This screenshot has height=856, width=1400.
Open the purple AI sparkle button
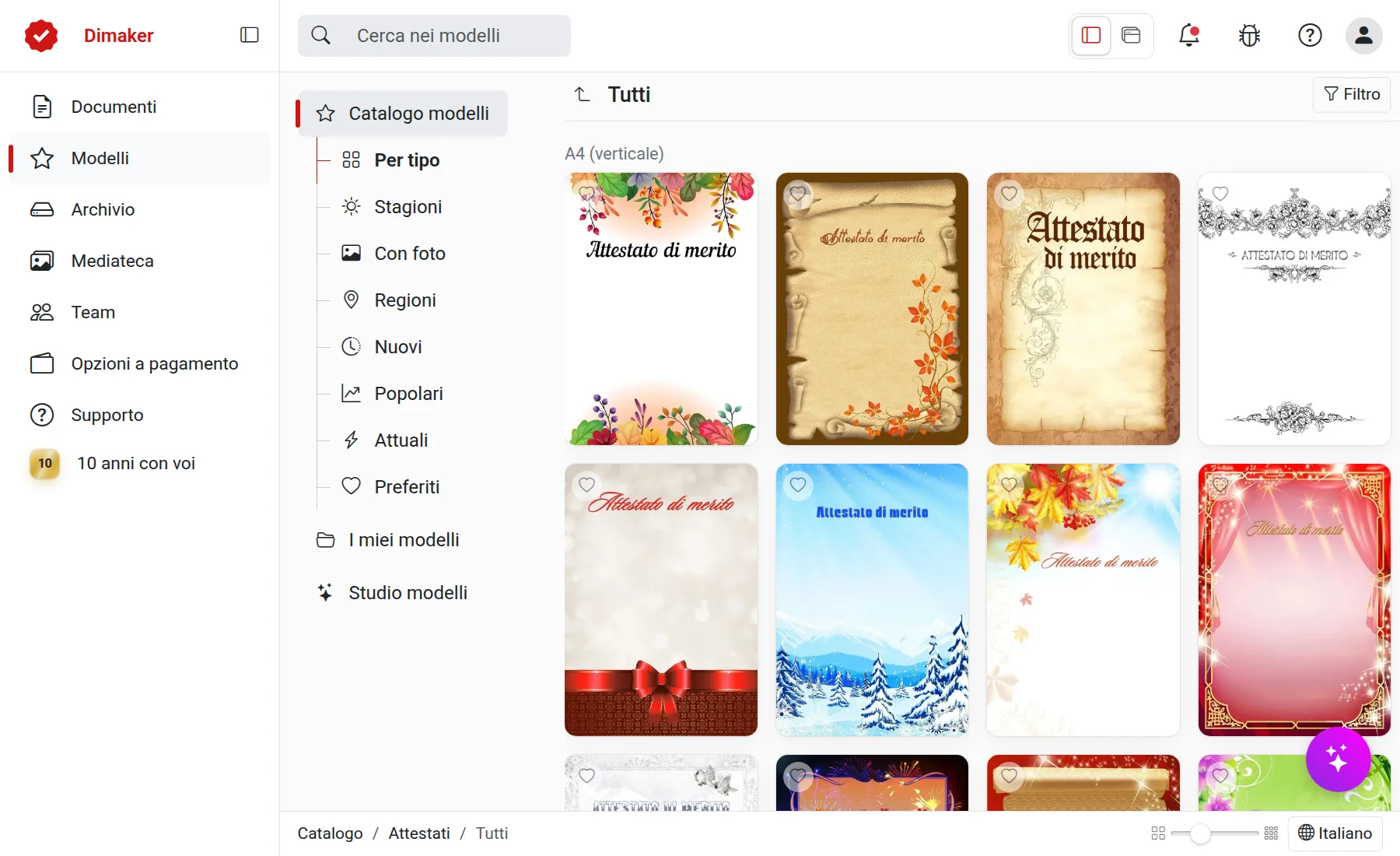coord(1338,759)
